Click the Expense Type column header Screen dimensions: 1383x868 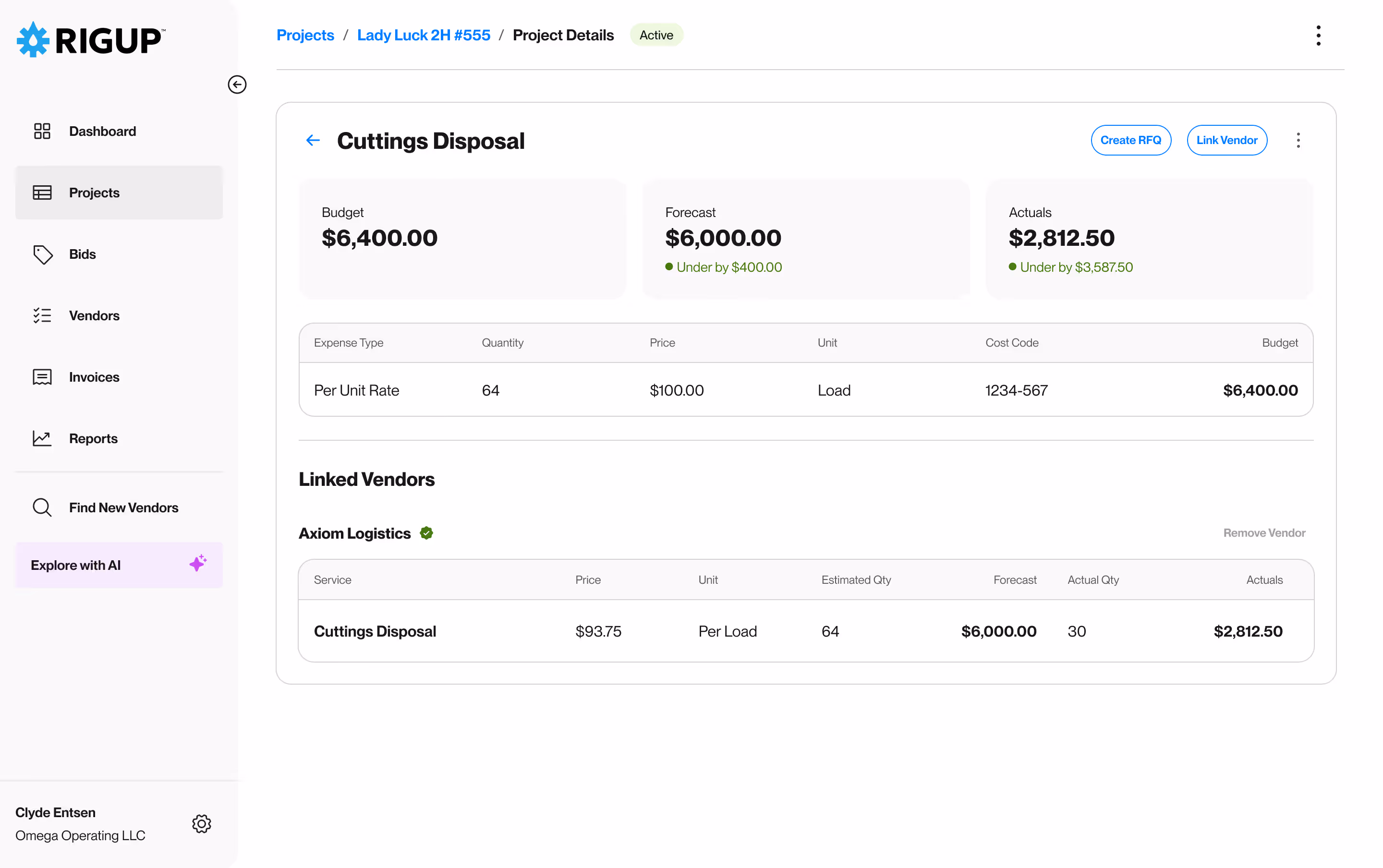349,343
